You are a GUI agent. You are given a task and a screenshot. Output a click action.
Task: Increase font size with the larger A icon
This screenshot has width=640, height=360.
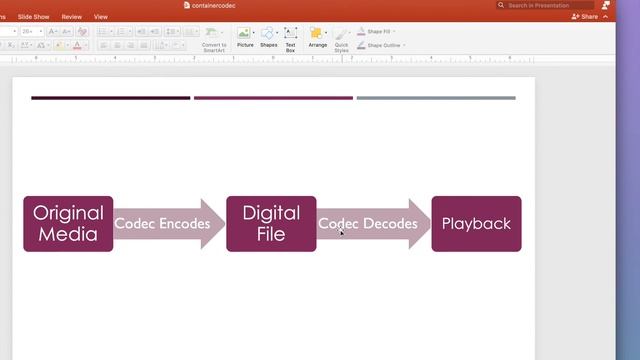coord(53,31)
